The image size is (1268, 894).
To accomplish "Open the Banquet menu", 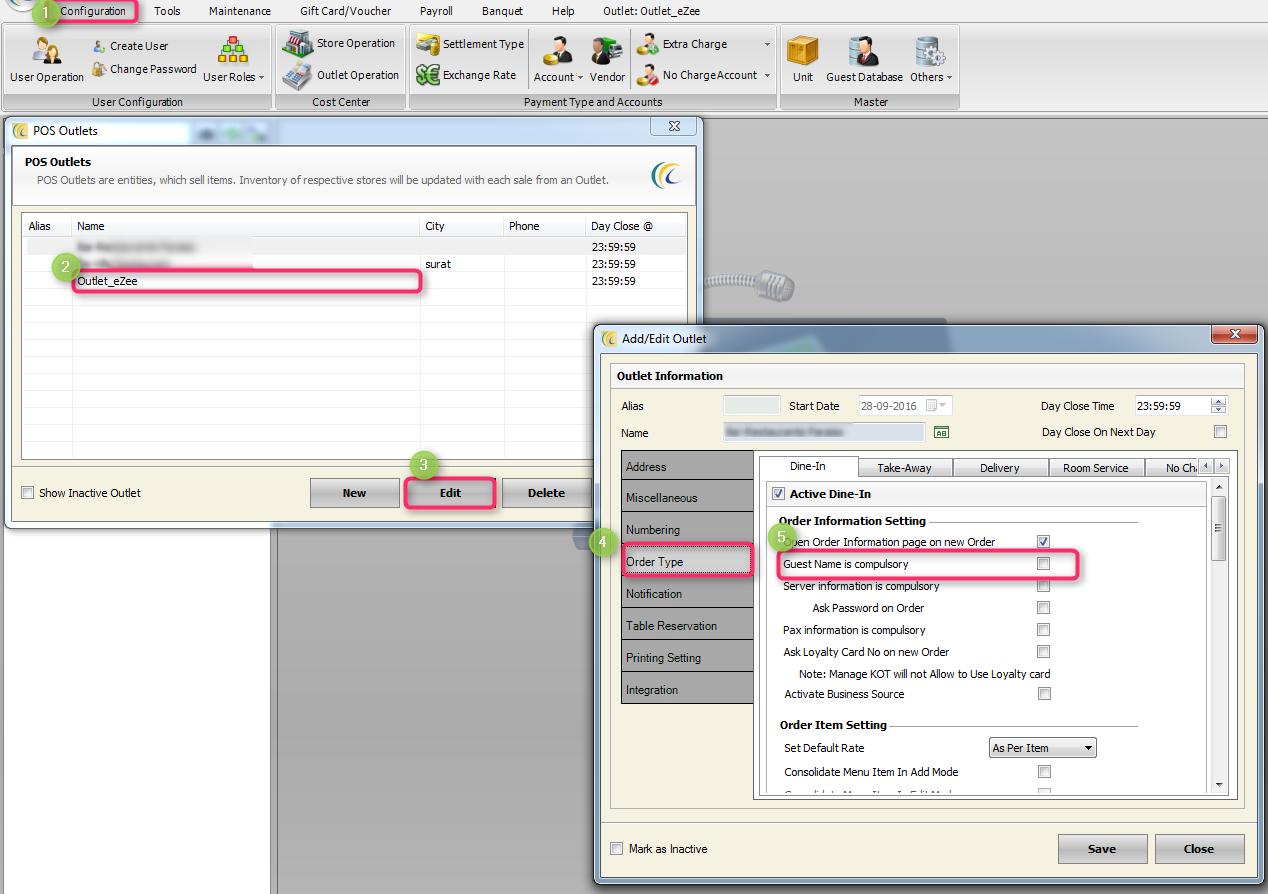I will (502, 11).
